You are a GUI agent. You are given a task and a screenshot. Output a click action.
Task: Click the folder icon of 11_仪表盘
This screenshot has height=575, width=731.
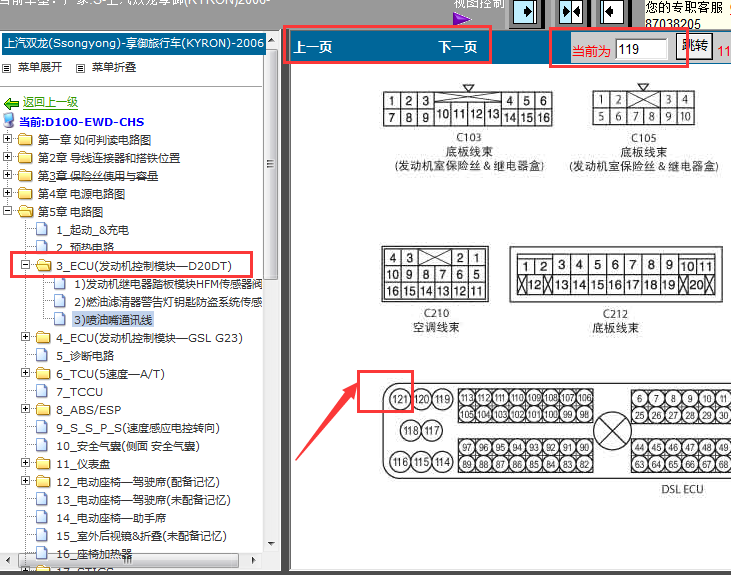[x=43, y=464]
